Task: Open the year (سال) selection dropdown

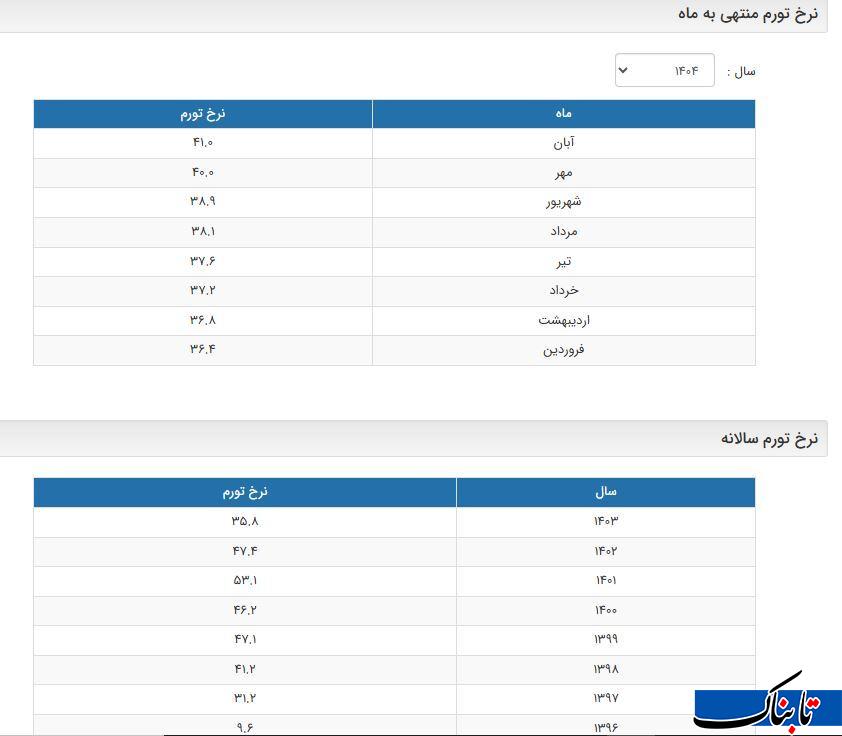Action: tap(665, 70)
